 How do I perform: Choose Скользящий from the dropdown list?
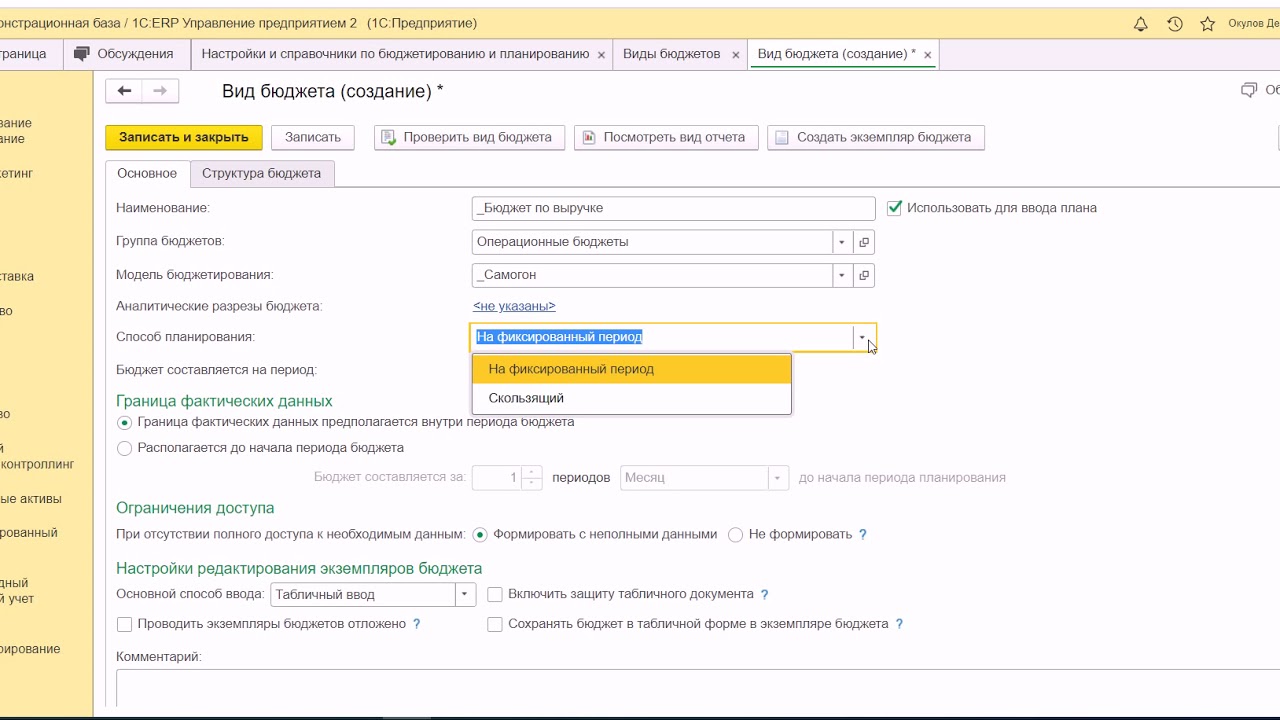526,398
